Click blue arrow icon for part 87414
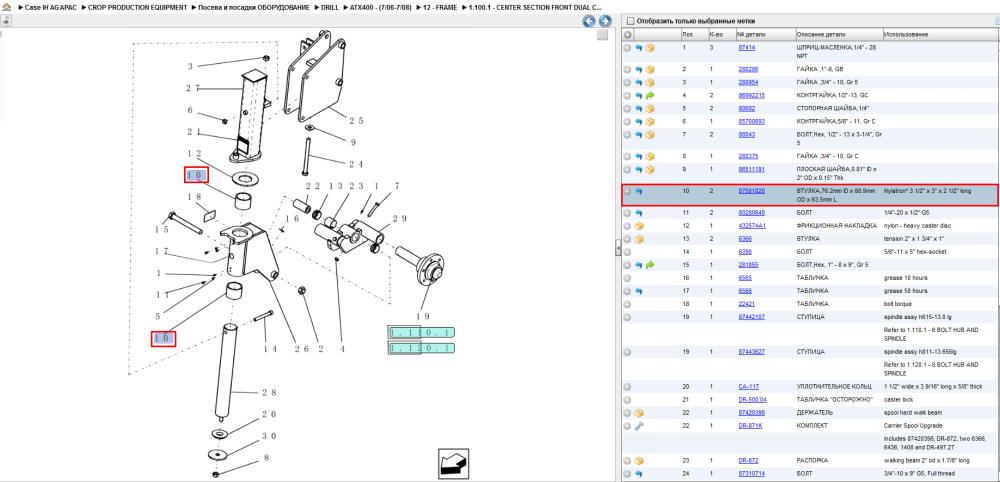 click(x=638, y=48)
